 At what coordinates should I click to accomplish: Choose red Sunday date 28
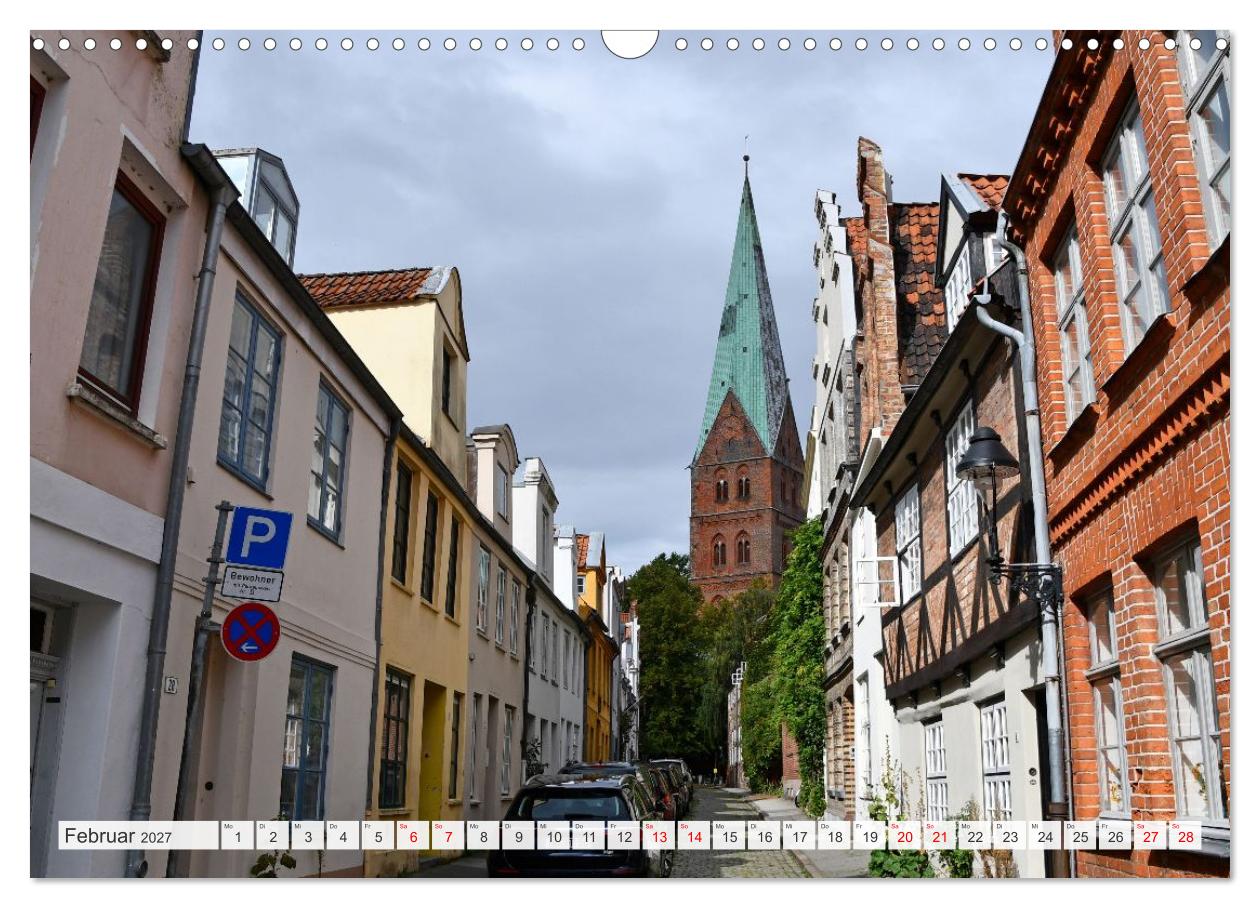1184,836
